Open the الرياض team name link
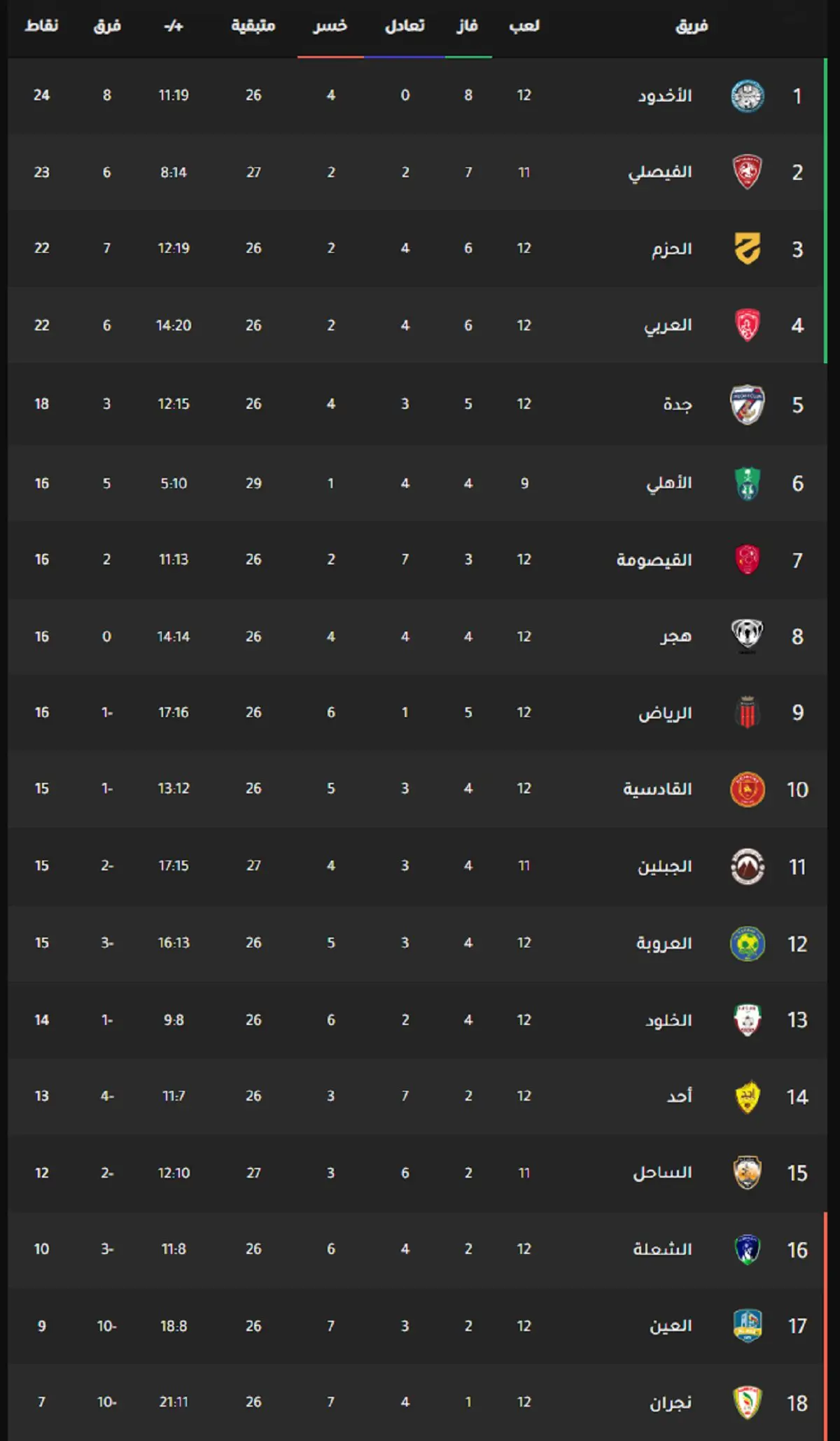The width and height of the screenshot is (840, 1441). point(665,713)
